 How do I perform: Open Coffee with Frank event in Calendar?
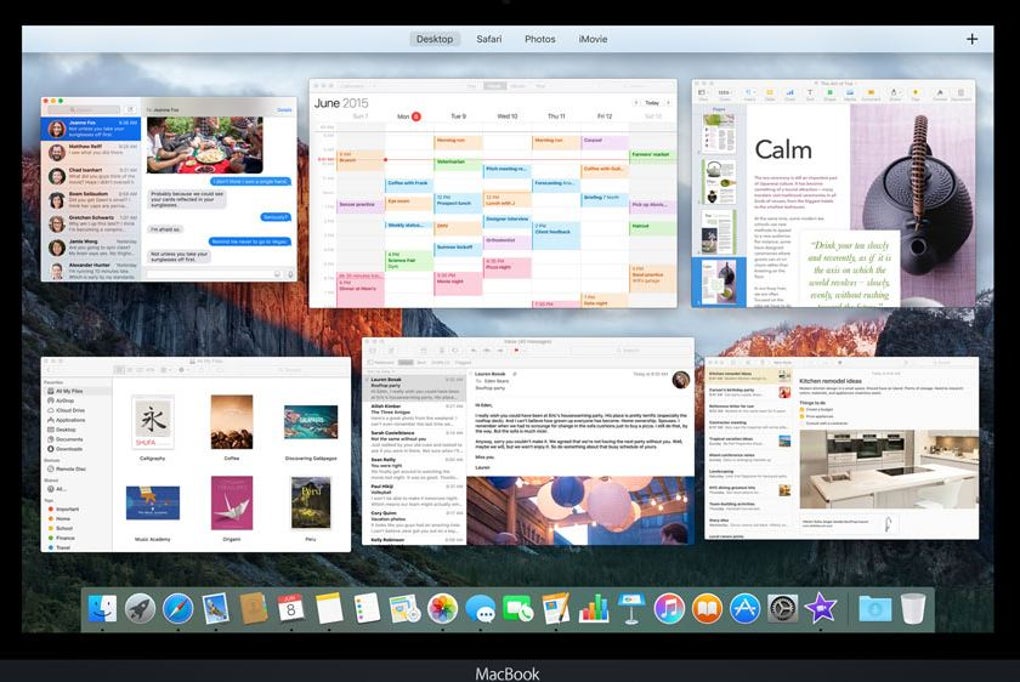point(409,185)
